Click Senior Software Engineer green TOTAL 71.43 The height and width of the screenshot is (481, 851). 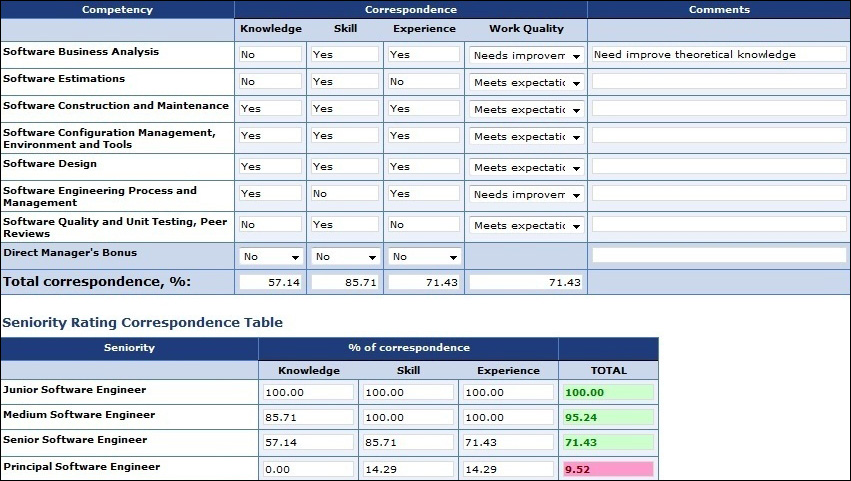coord(608,442)
